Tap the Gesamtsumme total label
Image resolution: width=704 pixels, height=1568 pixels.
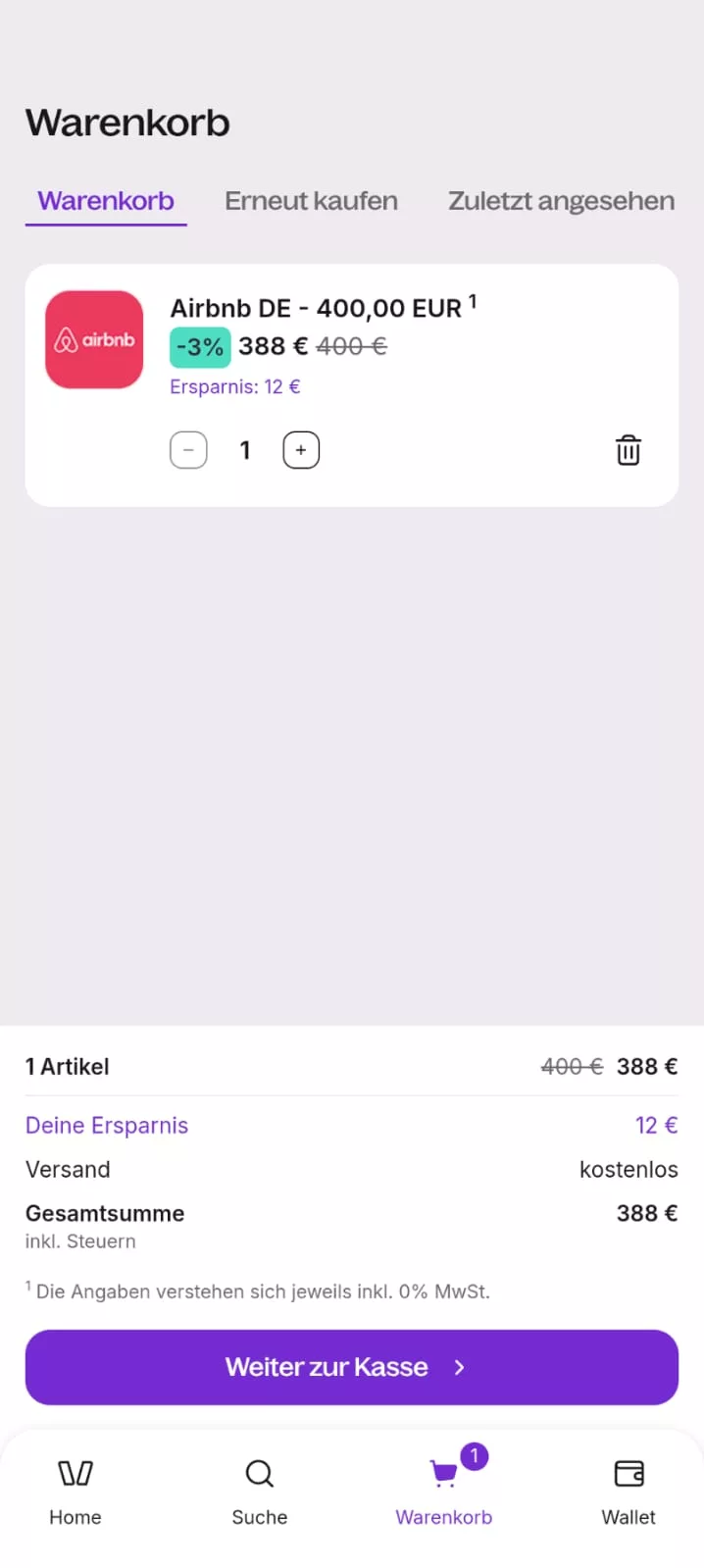[x=105, y=1214]
